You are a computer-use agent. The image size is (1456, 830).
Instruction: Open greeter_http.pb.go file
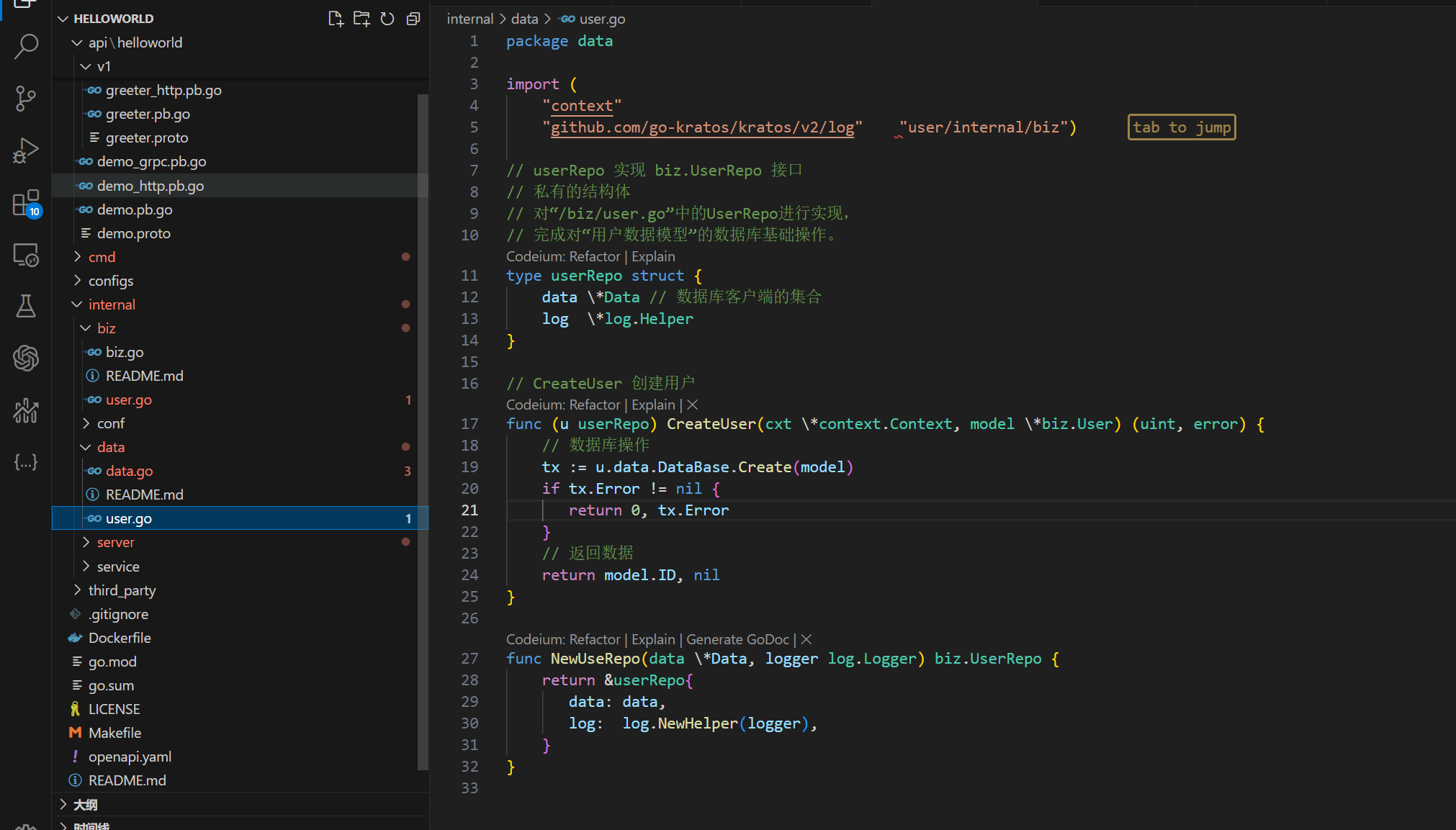tap(240, 90)
